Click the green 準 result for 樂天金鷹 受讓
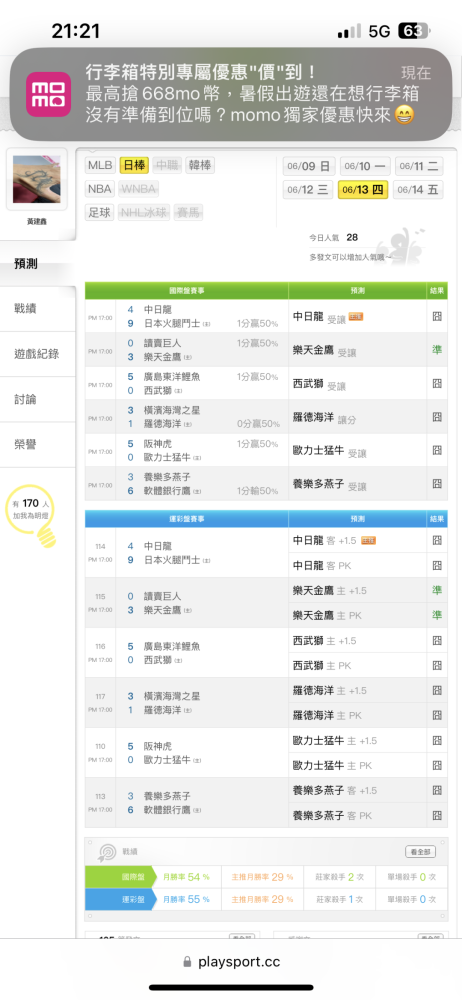This screenshot has width=462, height=1000. (437, 350)
